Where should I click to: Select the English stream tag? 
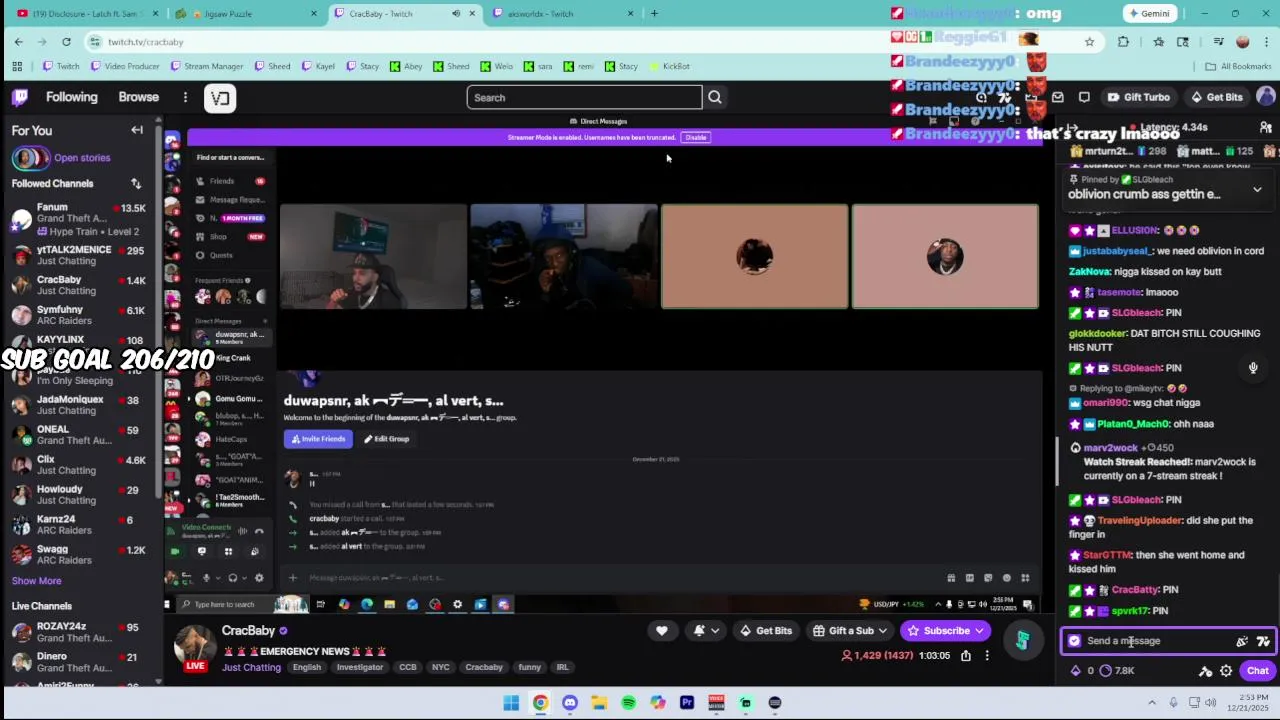(x=307, y=667)
